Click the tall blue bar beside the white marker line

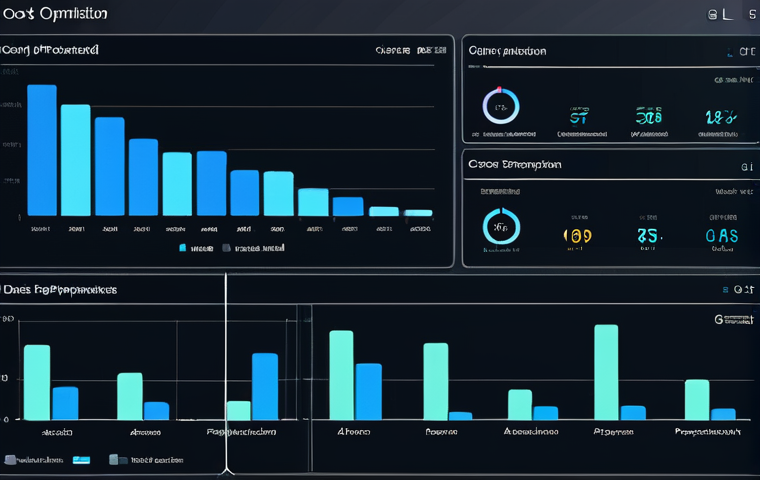pos(265,386)
